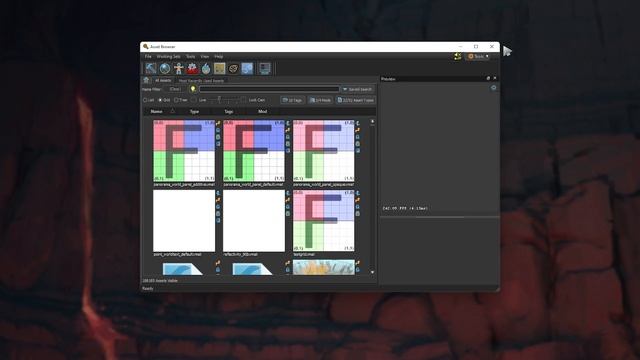Sort by the Type column header
The image size is (640, 360).
tap(194, 111)
